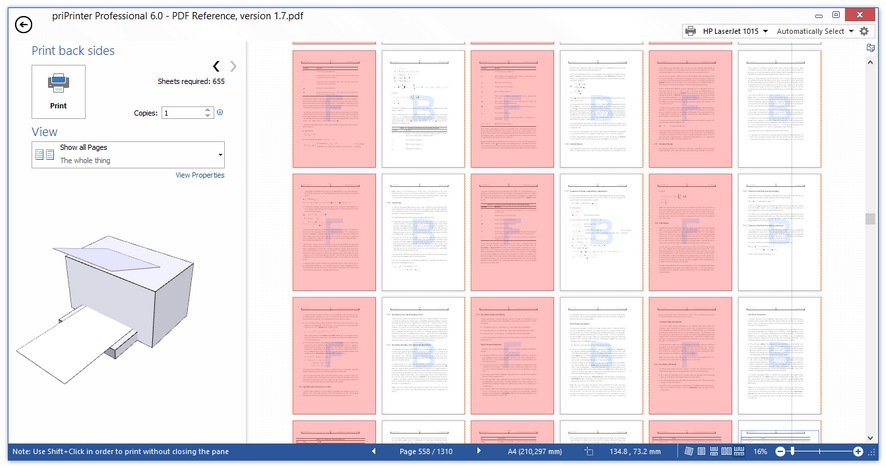Screen dimensions: 886x468
Task: Go to next step chevron near Sheets required
Action: tap(233, 66)
